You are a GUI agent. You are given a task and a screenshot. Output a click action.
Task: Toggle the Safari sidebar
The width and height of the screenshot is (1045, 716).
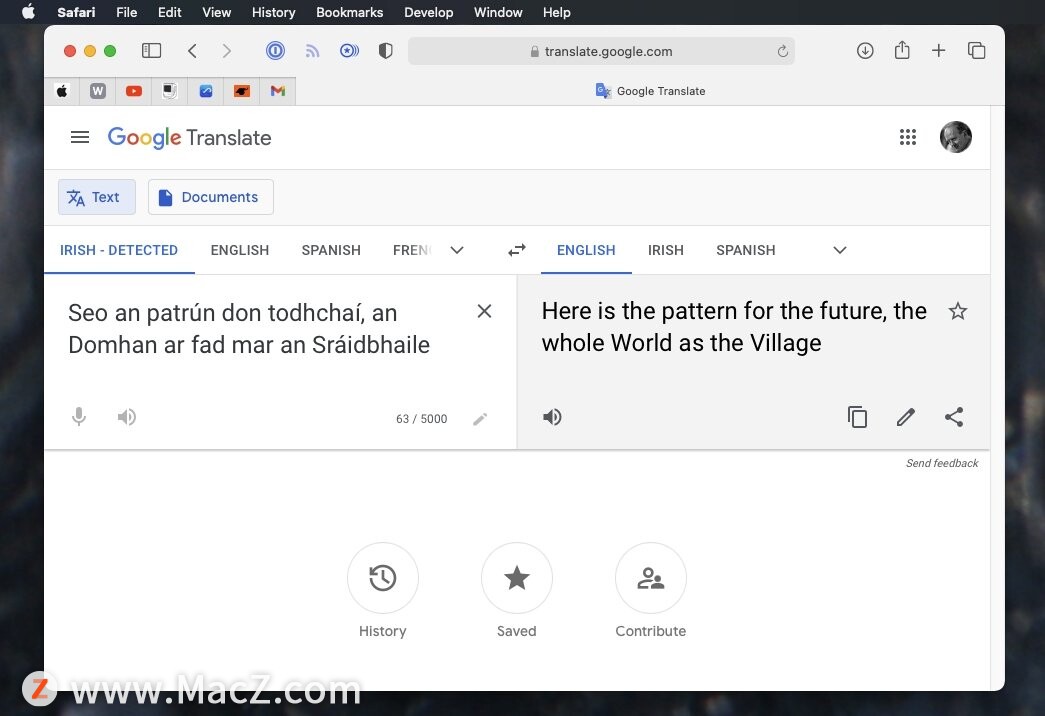click(151, 51)
